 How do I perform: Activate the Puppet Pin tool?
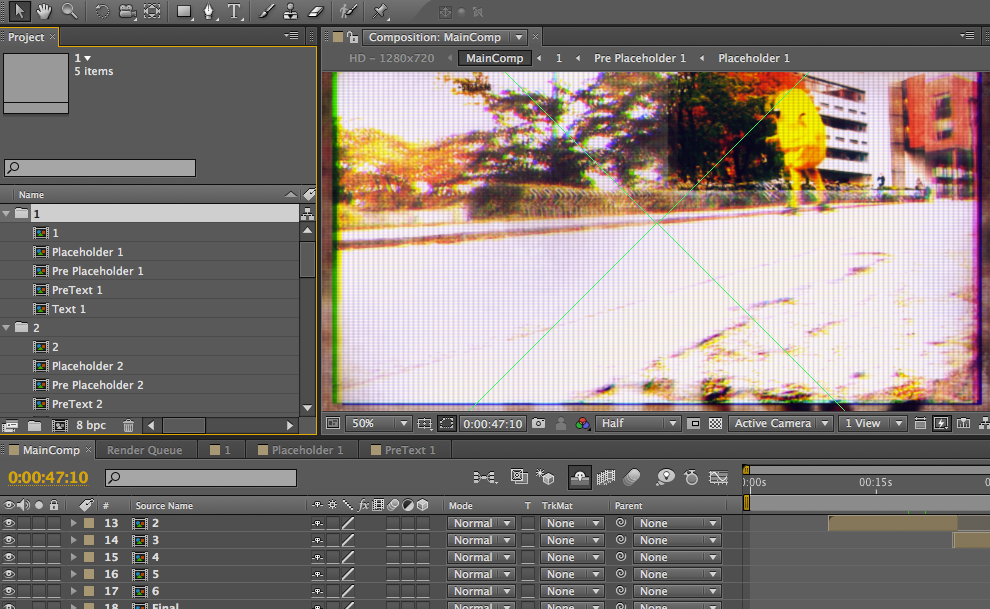click(380, 12)
